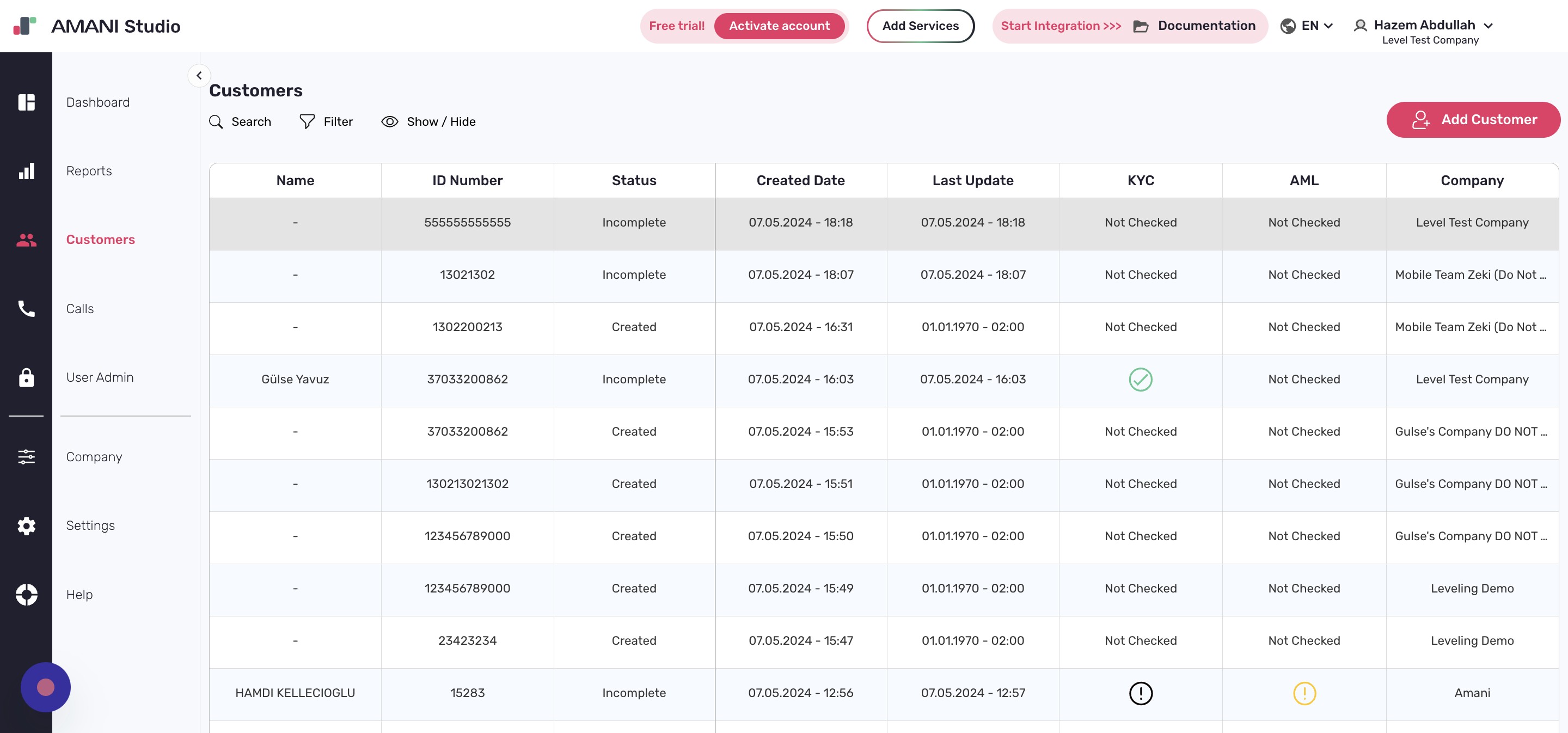The height and width of the screenshot is (733, 1568).
Task: Collapse the sidebar with chevron arrow
Action: 199,76
